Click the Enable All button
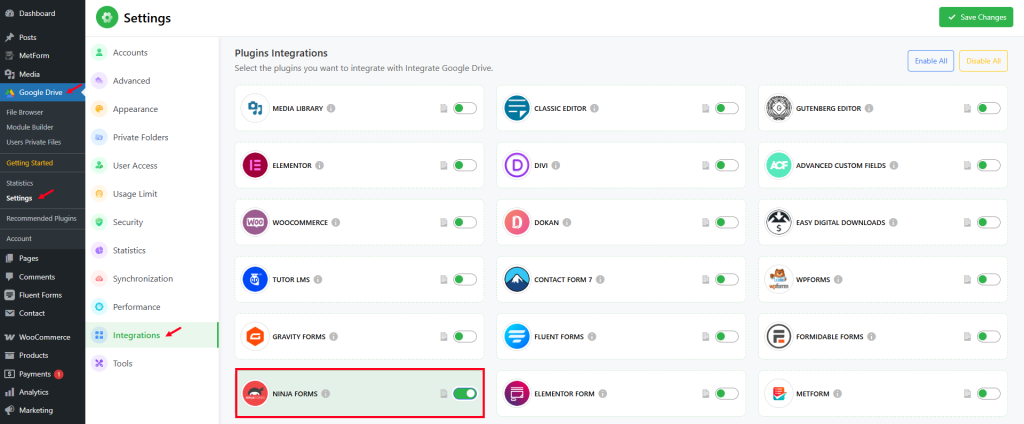Image resolution: width=1024 pixels, height=424 pixels. point(931,61)
